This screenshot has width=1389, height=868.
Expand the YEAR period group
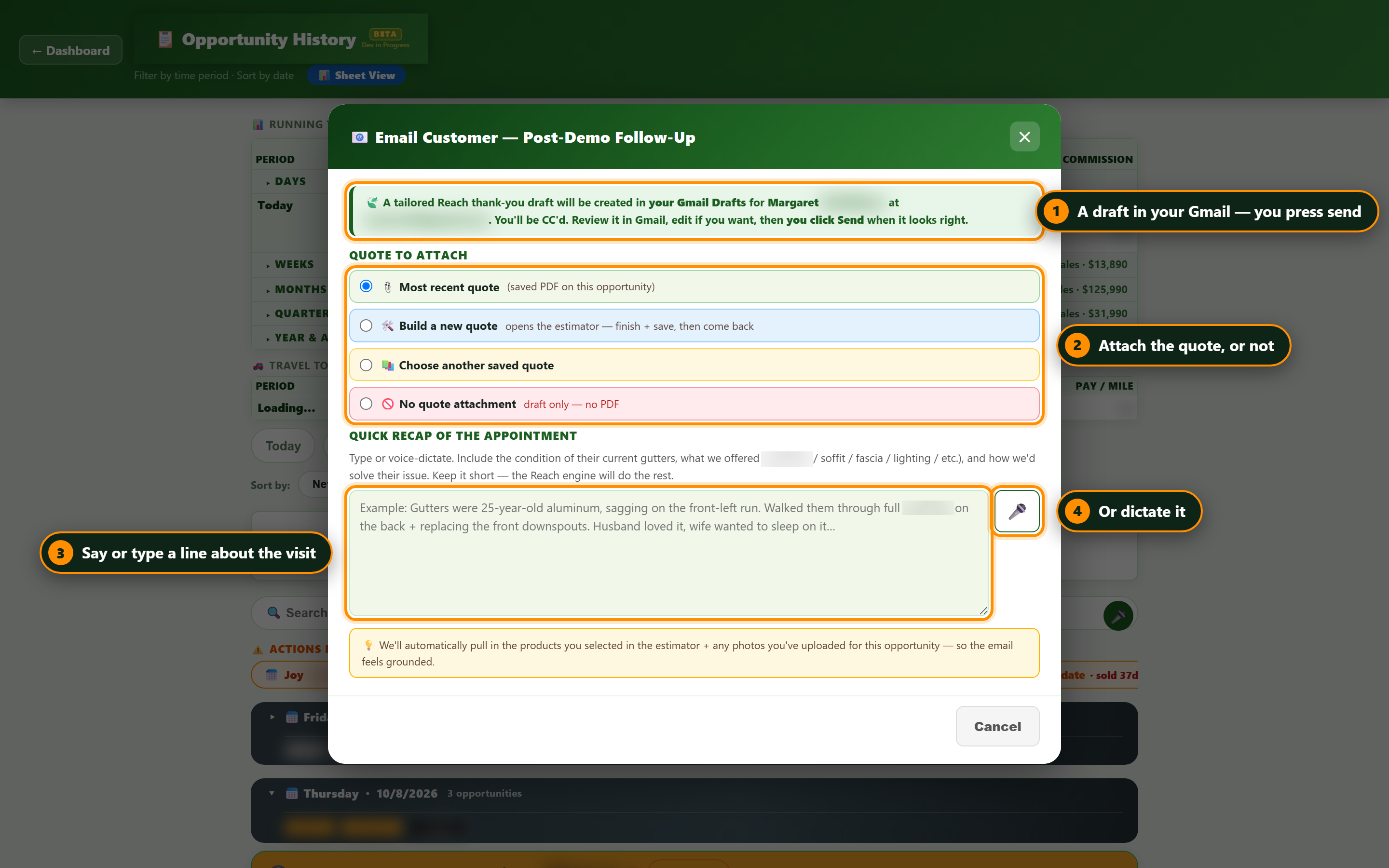click(296, 338)
